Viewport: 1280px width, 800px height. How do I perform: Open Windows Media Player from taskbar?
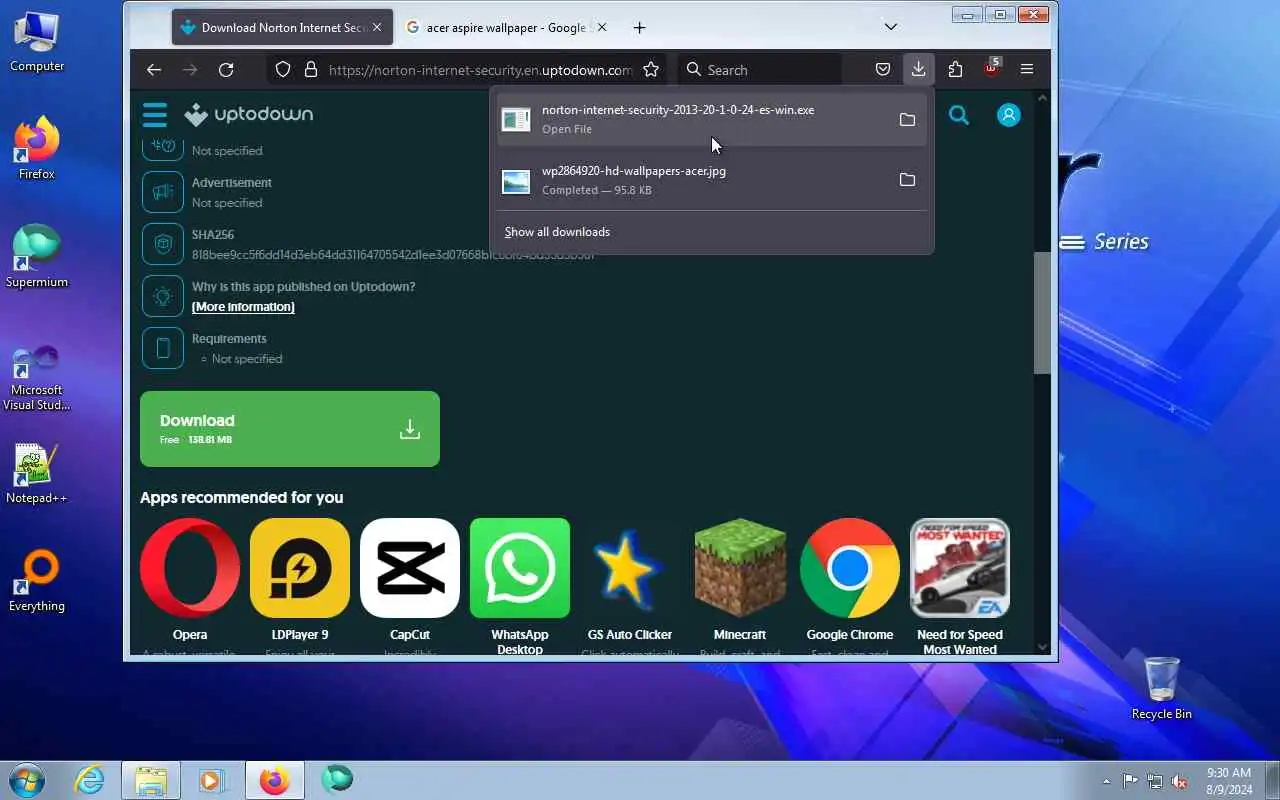(x=212, y=780)
